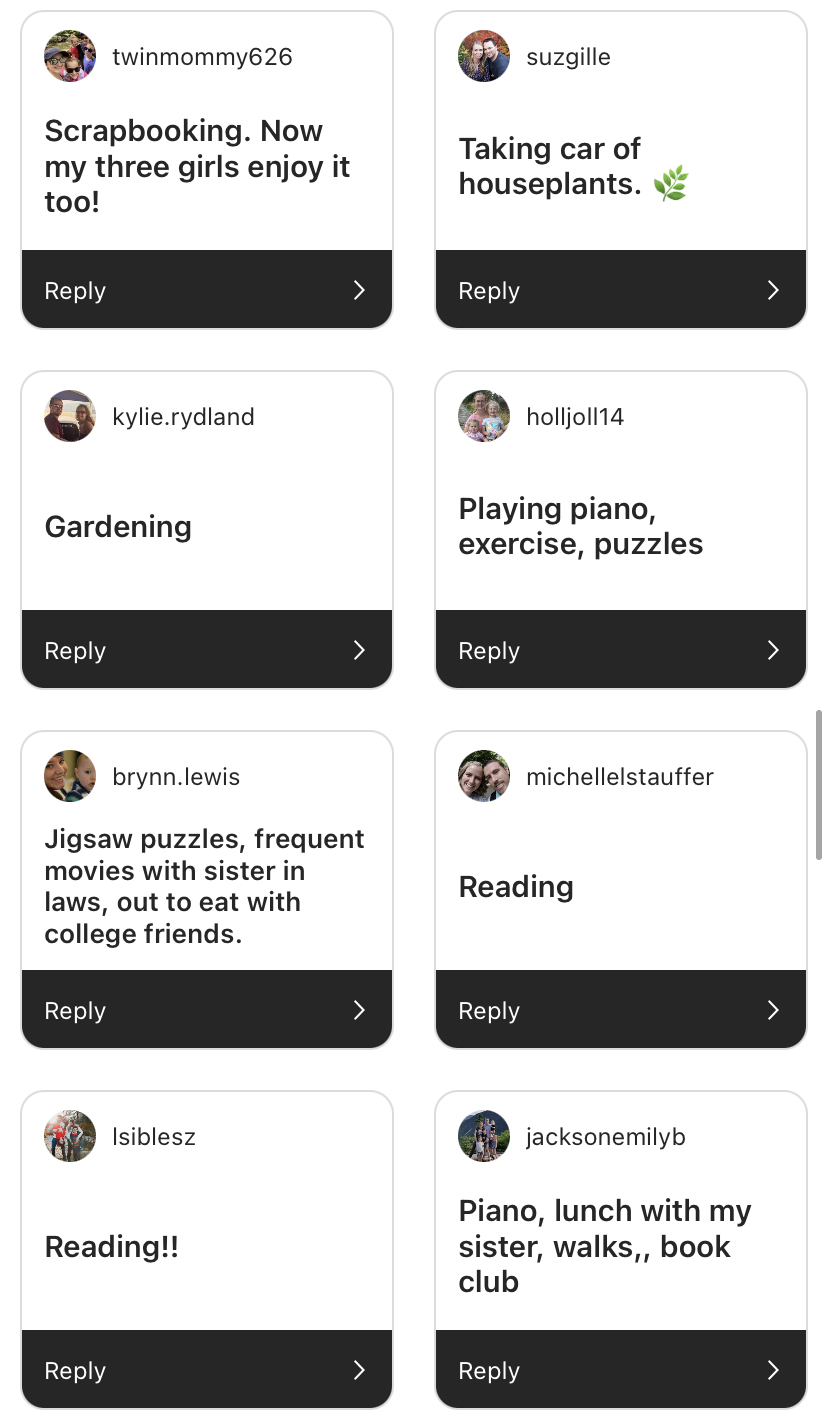The width and height of the screenshot is (828, 1419).
Task: Click chevron arrow on the houseplants response
Action: (x=773, y=290)
